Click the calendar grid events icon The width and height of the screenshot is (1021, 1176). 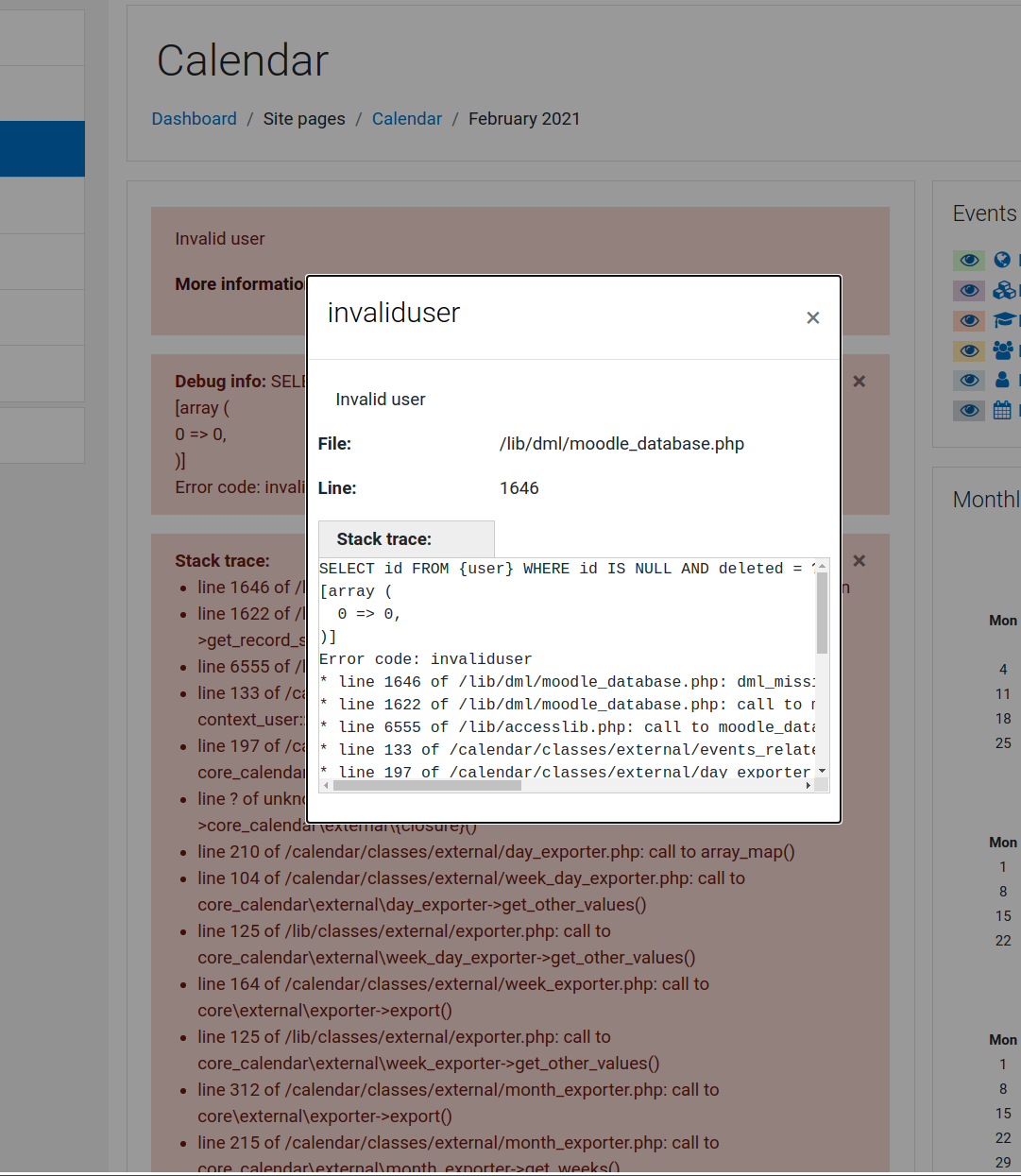(1002, 410)
